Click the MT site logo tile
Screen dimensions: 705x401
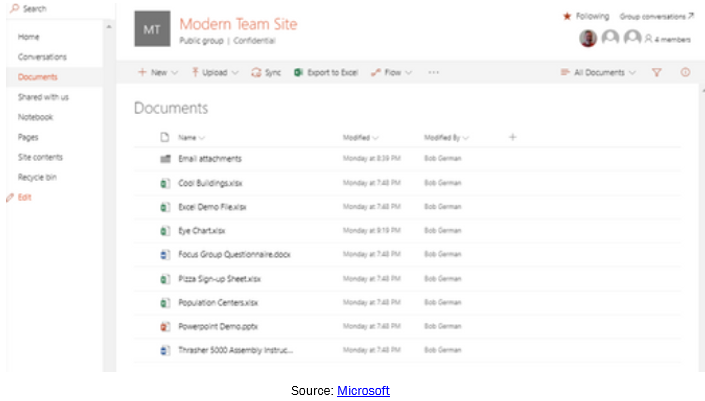pyautogui.click(x=152, y=29)
